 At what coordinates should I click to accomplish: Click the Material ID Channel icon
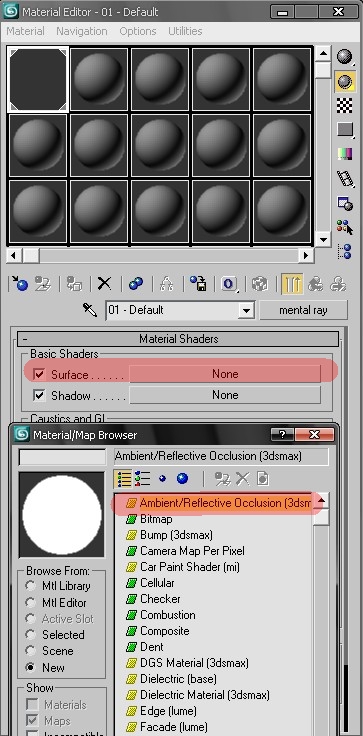point(229,284)
